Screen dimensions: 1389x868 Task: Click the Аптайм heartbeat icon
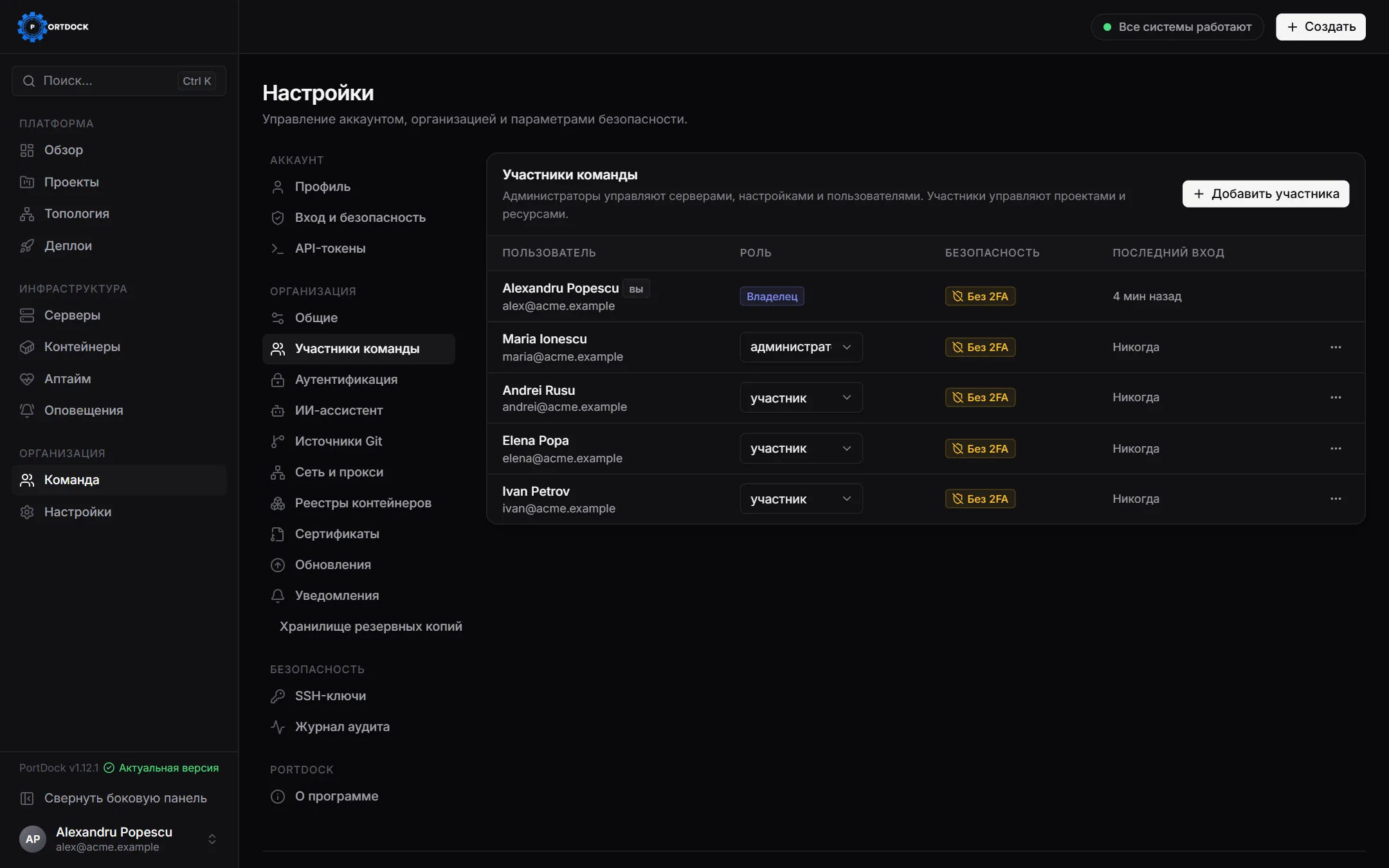pyautogui.click(x=27, y=379)
